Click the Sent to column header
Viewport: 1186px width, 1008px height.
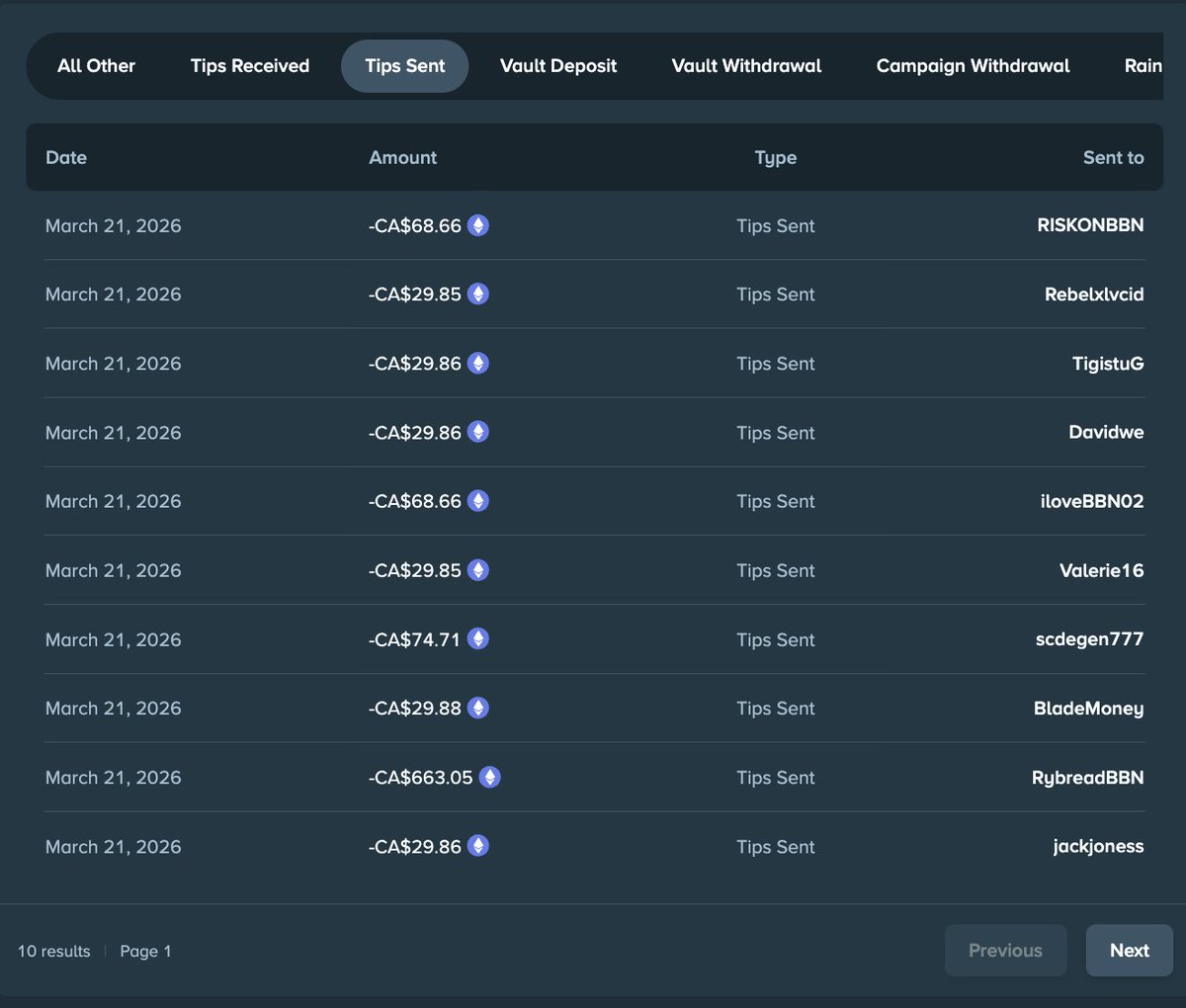(1114, 157)
